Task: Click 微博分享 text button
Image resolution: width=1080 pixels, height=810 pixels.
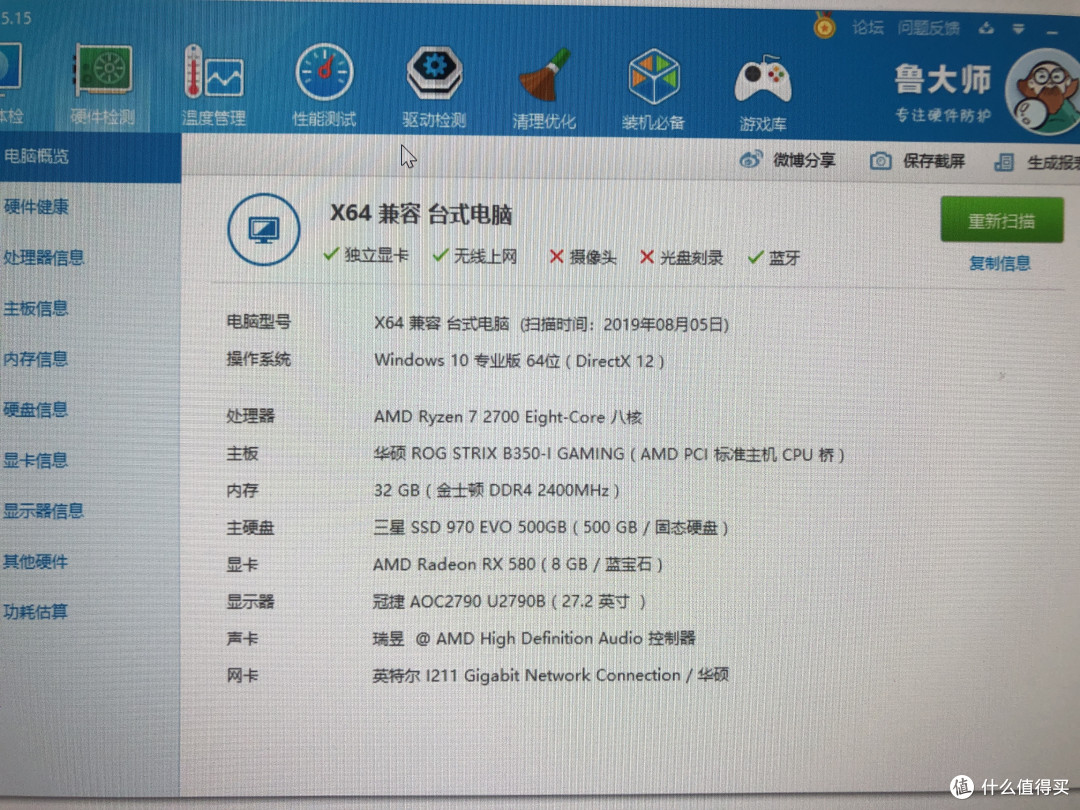Action: 804,160
